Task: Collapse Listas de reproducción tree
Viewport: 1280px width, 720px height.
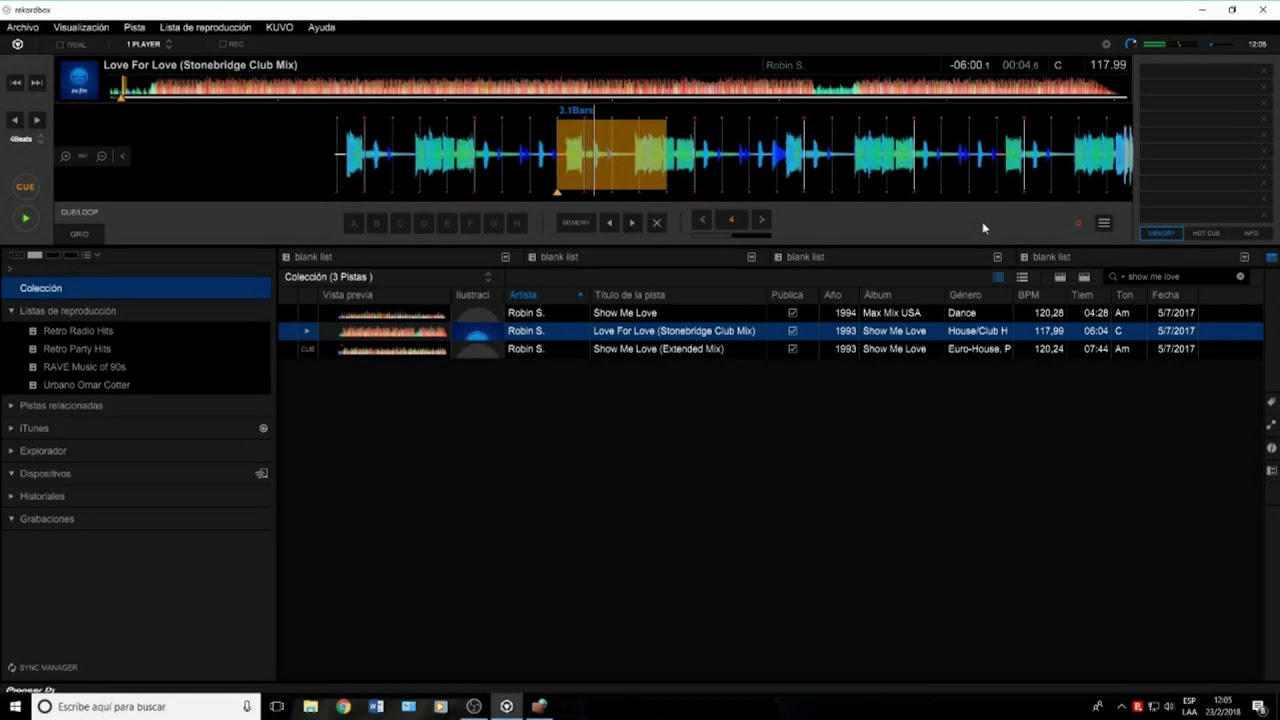Action: [11, 311]
